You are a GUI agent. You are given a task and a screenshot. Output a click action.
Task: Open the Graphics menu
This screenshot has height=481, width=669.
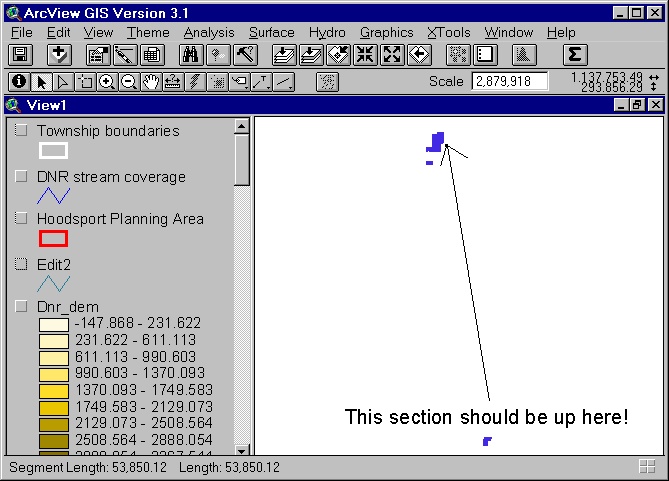coord(387,32)
